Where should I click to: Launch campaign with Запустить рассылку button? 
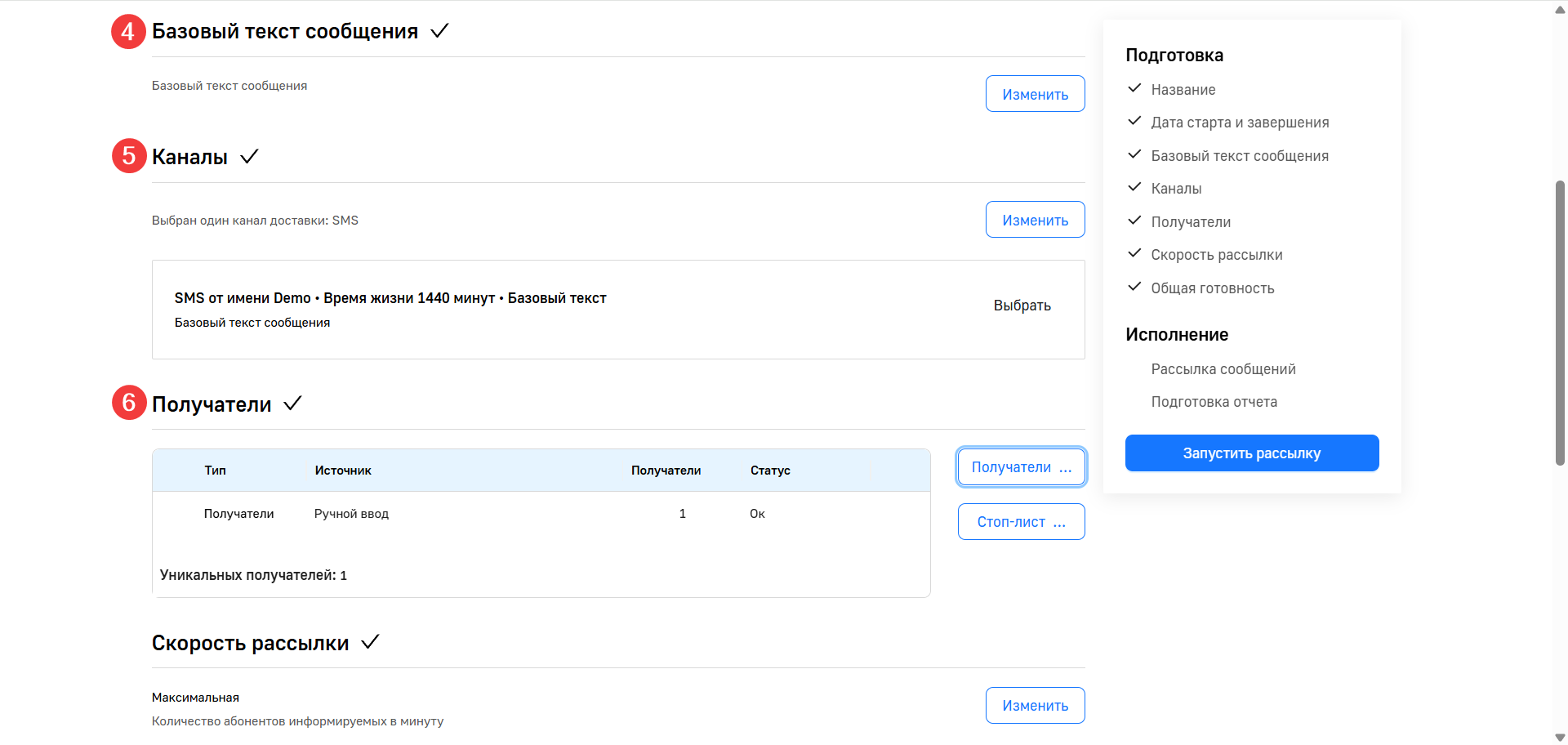coord(1251,453)
